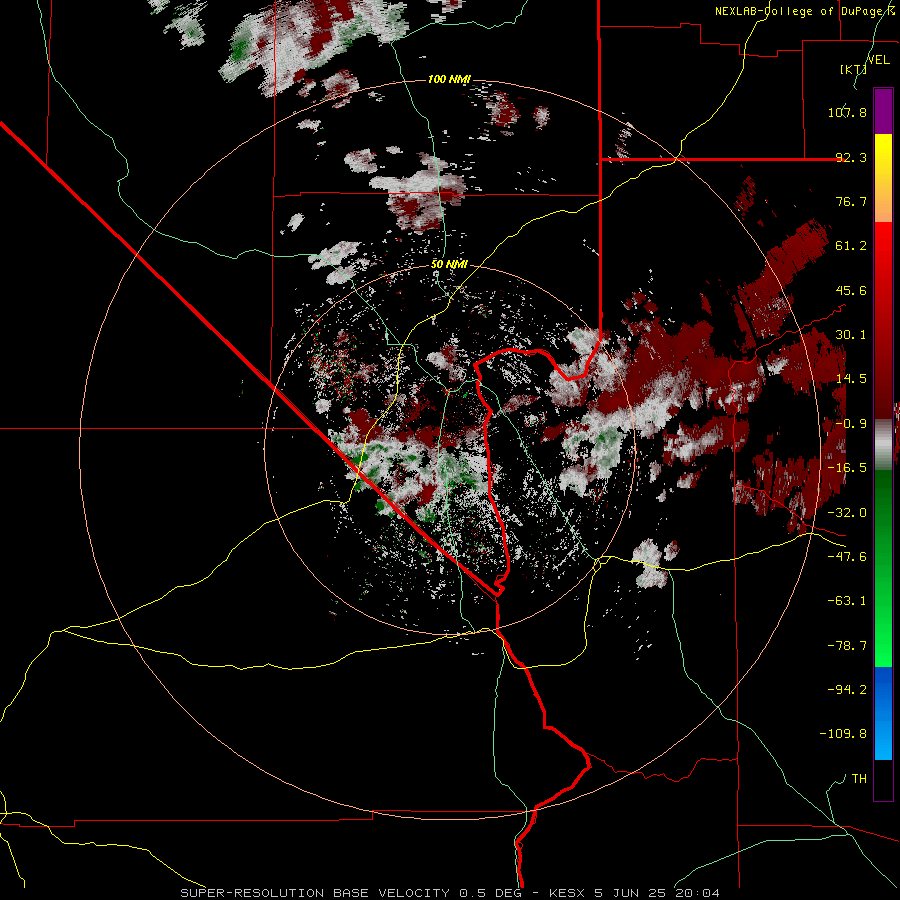The width and height of the screenshot is (900, 900).
Task: Click the 107.8 scale value
Action: pyautogui.click(x=847, y=112)
